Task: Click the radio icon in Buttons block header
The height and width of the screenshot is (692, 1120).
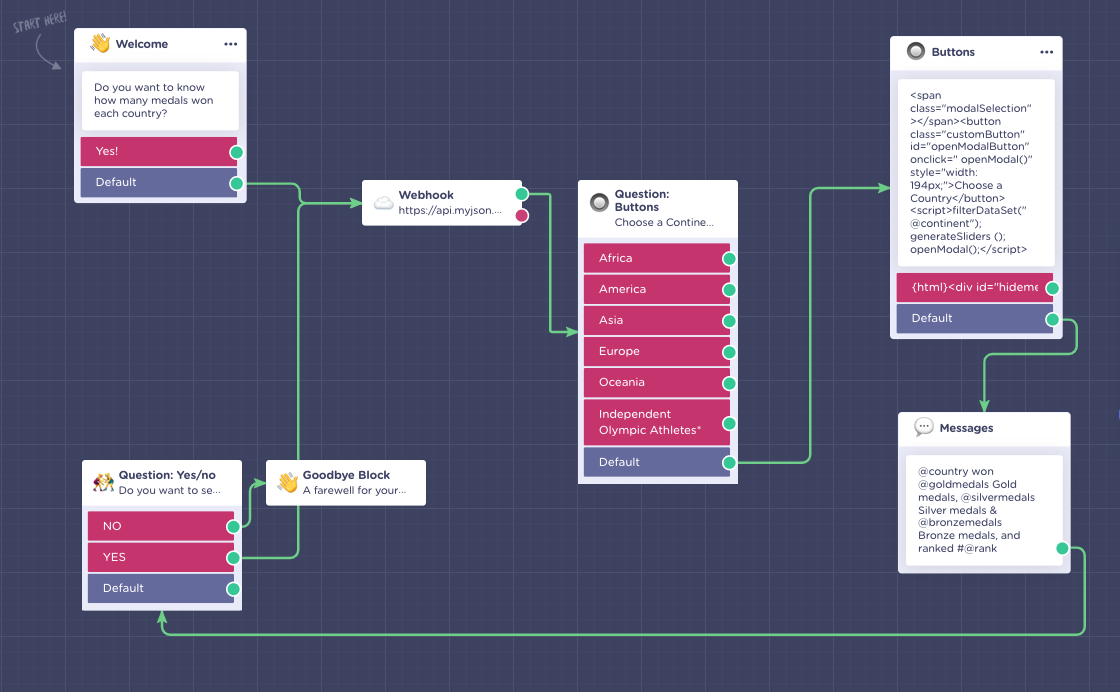Action: 916,51
